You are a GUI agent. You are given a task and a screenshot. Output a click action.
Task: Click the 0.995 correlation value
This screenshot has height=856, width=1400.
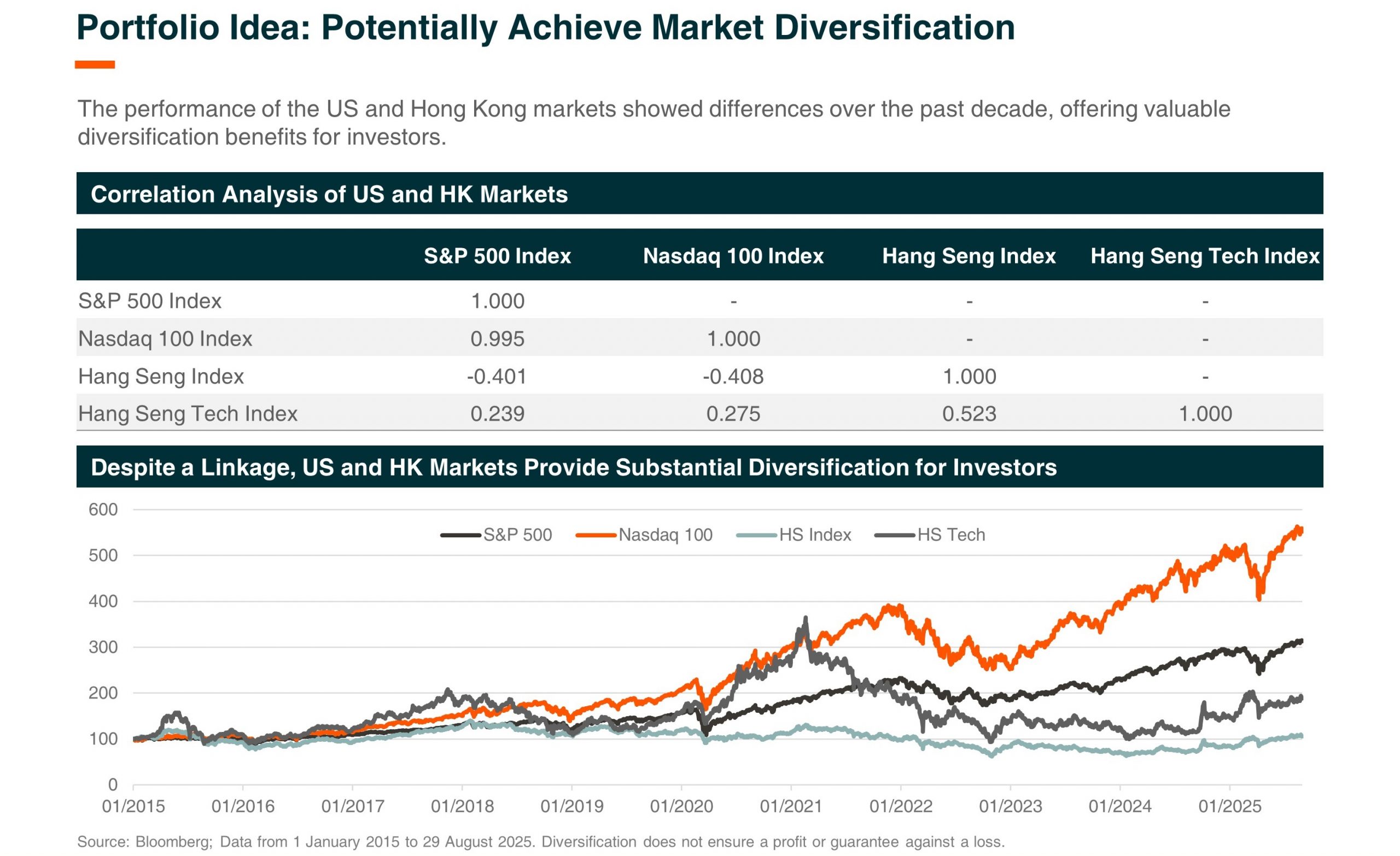point(497,339)
